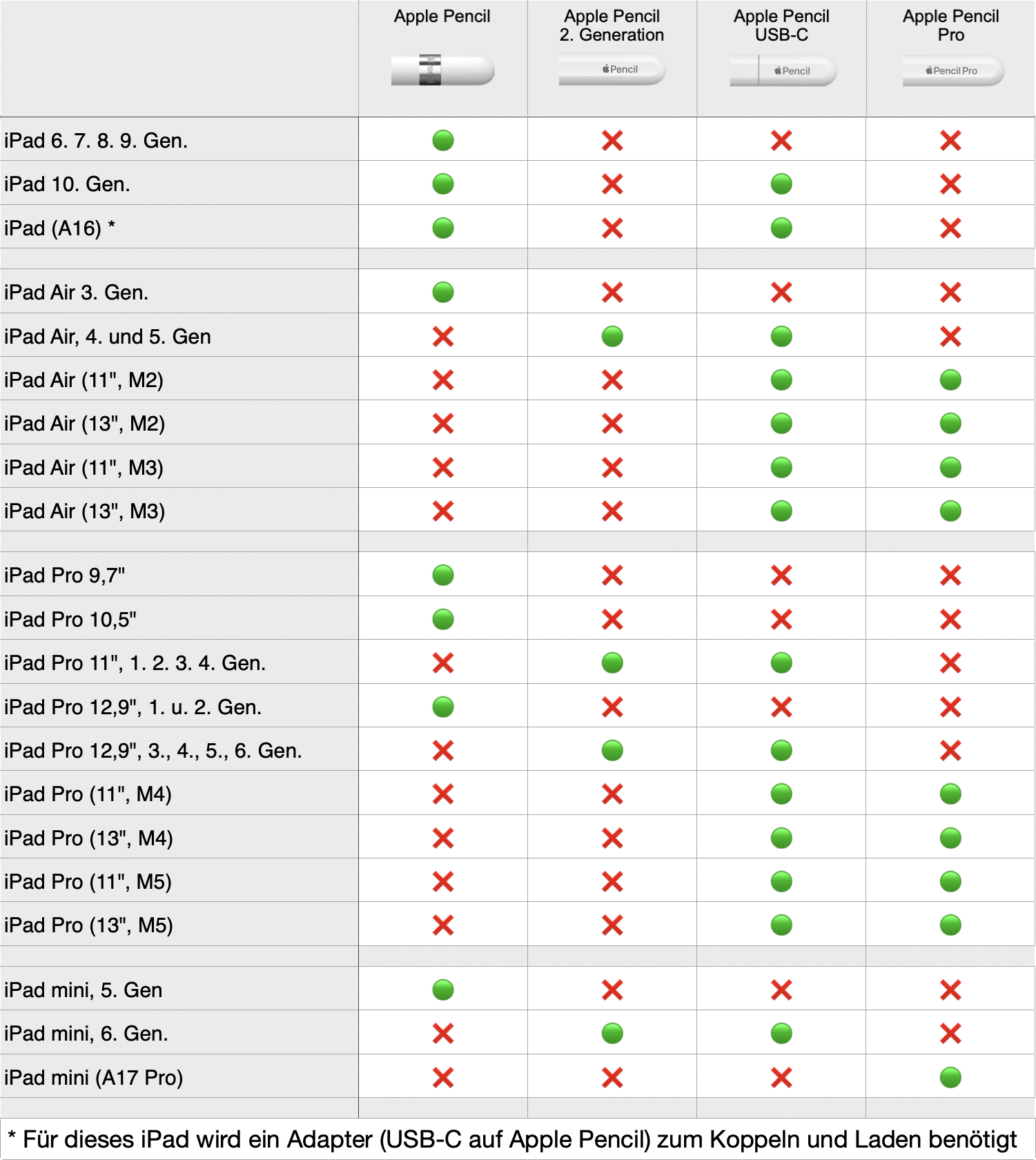Viewport: 1036px width, 1160px height.
Task: Click green dot for iPad Pro 9,7" row
Action: pos(443,575)
